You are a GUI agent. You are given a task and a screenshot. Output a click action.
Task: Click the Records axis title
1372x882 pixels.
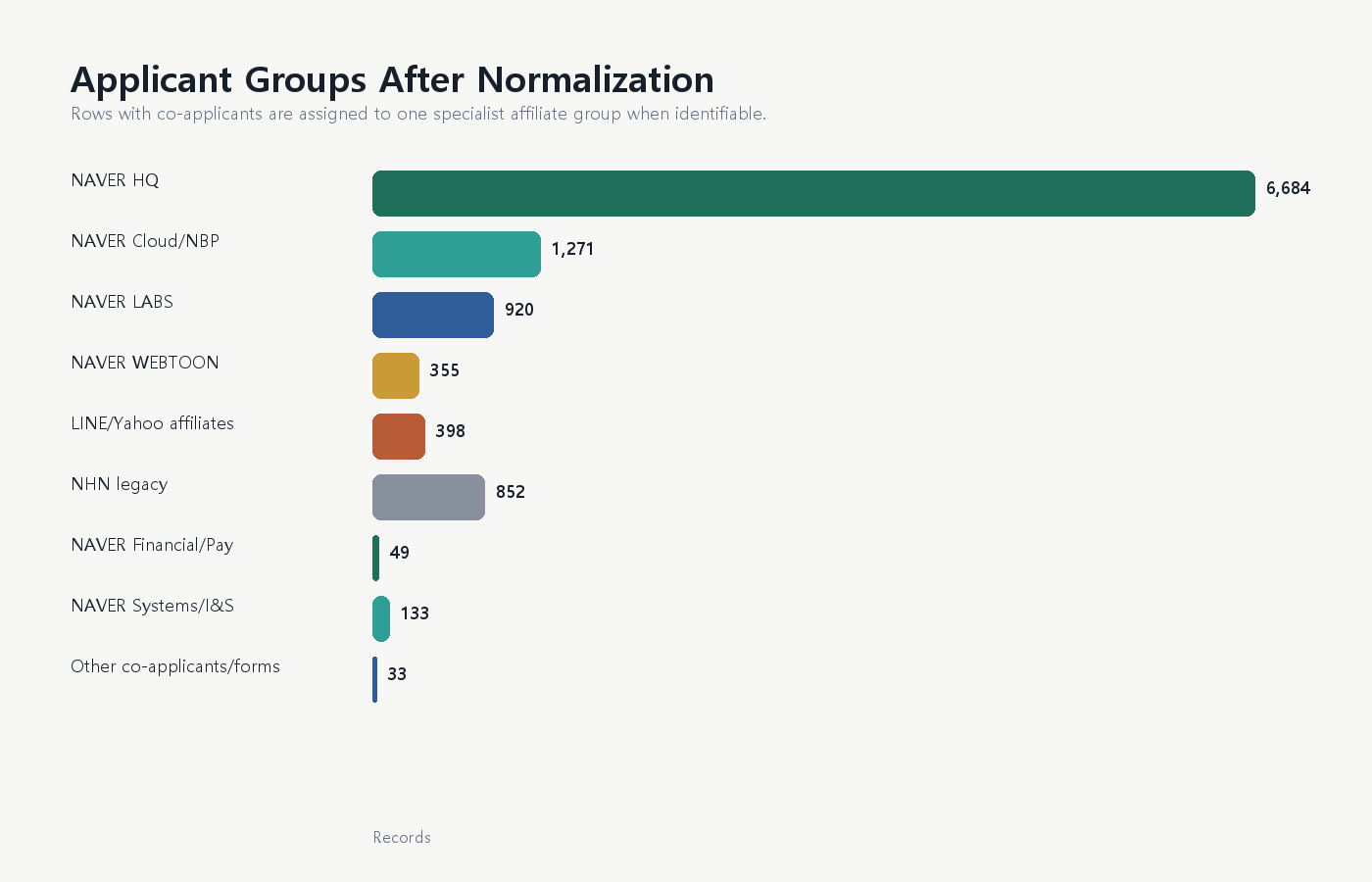pyautogui.click(x=402, y=837)
